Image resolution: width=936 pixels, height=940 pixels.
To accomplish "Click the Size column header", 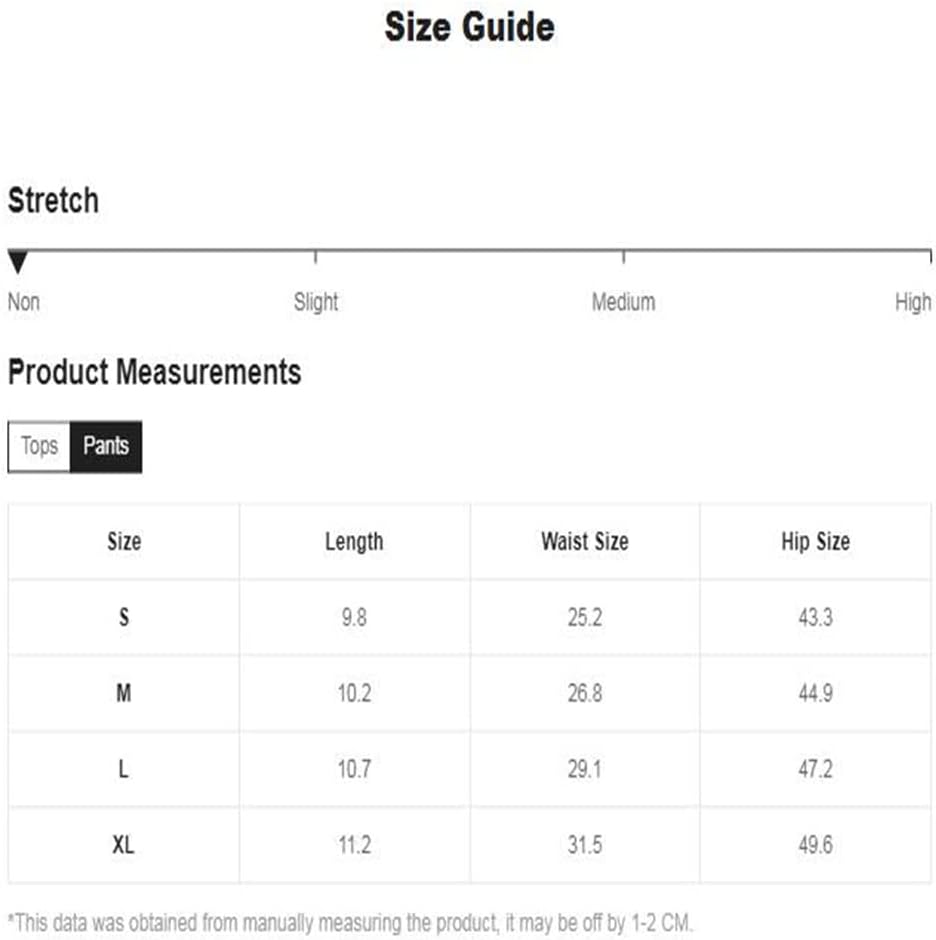I will 124,541.
